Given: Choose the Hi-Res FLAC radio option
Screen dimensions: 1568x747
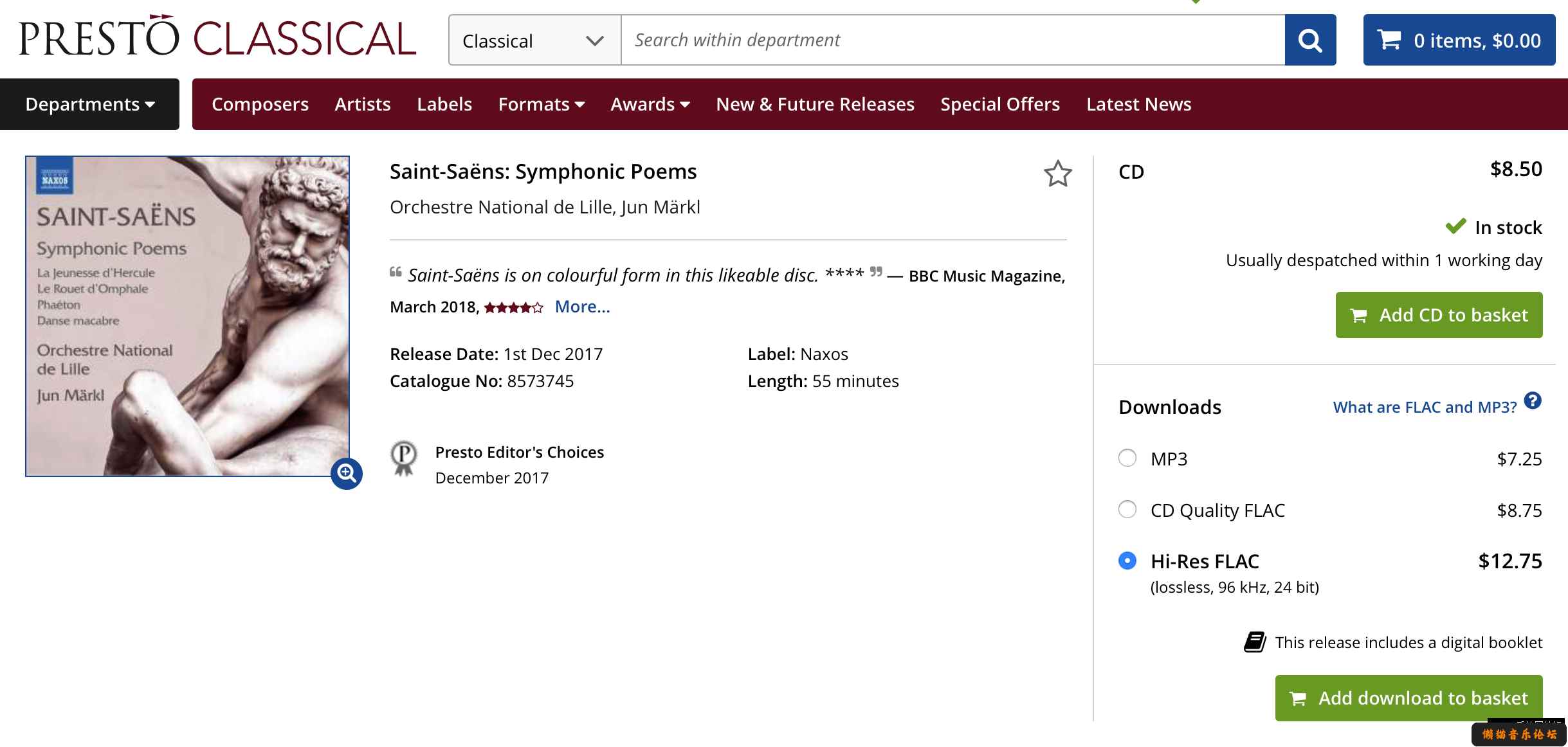Looking at the screenshot, I should 1127,561.
